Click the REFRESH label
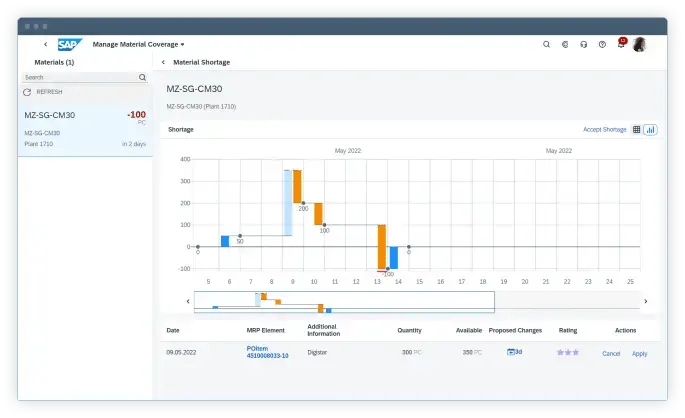 49,92
